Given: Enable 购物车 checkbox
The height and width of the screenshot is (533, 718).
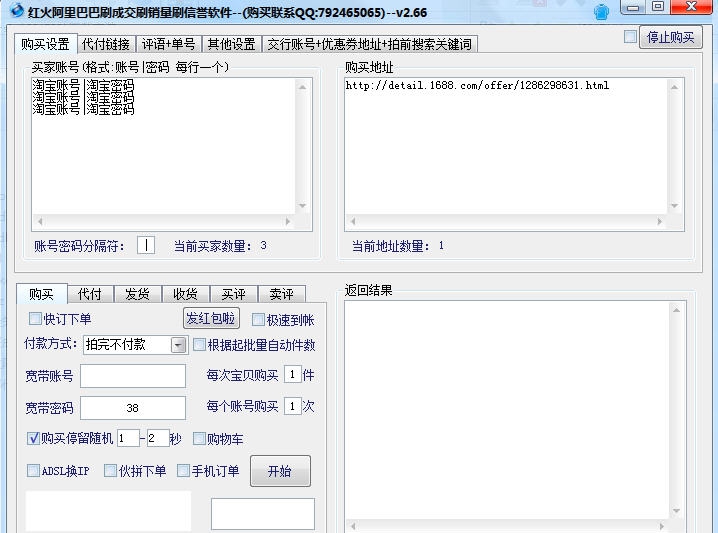Looking at the screenshot, I should 199,439.
